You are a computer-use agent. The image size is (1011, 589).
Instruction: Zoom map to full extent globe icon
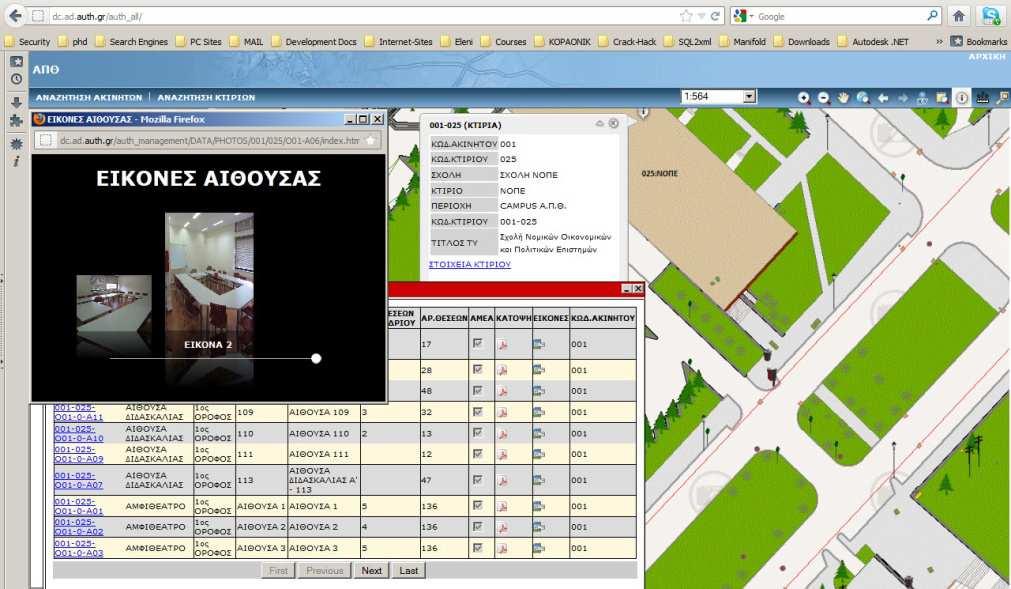[863, 98]
